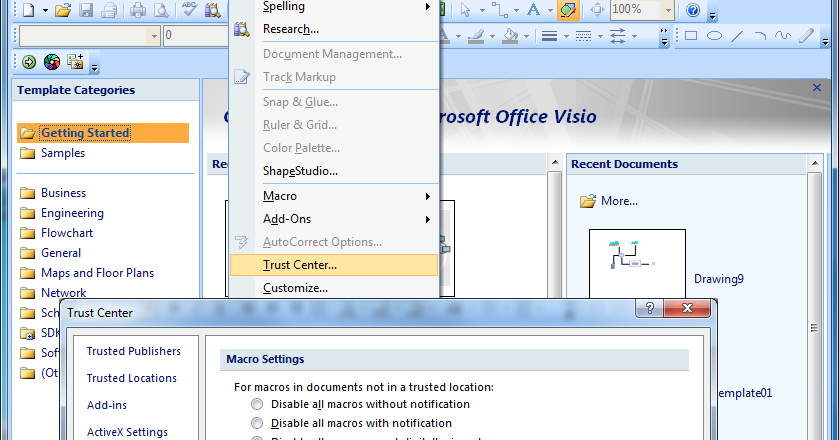
Task: Select Disable all macros without notification
Action: point(361,404)
